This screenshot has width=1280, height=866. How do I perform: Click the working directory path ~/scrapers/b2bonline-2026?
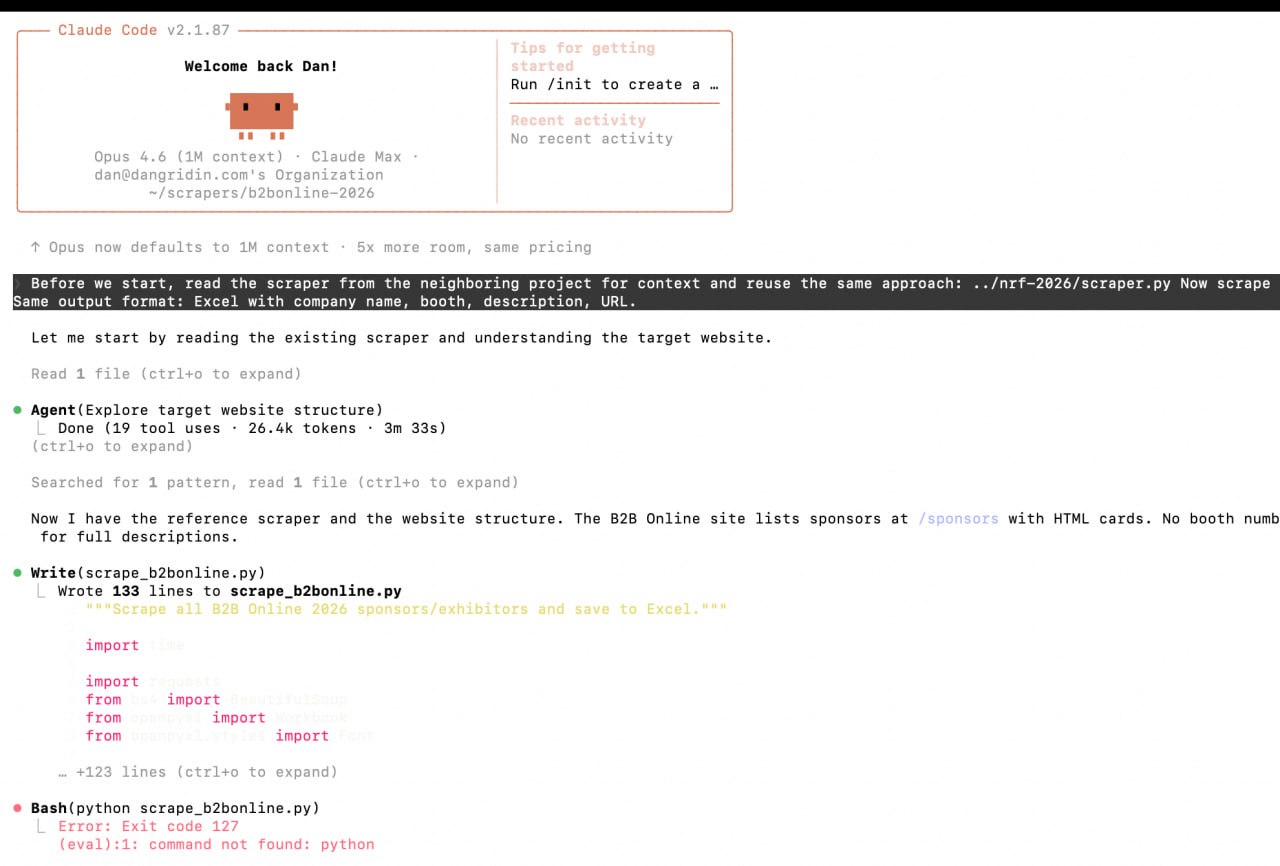261,193
